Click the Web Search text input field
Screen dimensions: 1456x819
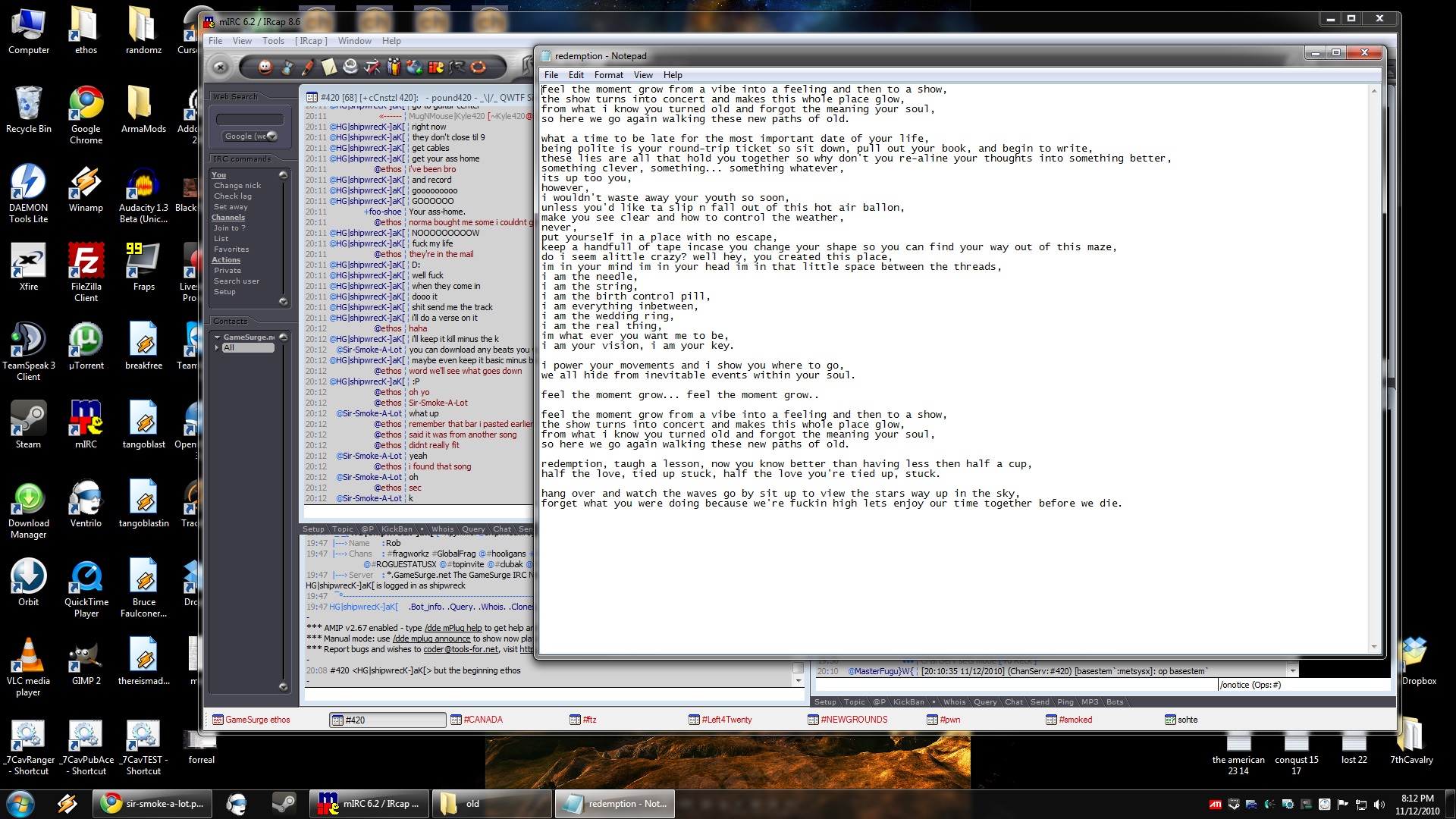pyautogui.click(x=249, y=120)
